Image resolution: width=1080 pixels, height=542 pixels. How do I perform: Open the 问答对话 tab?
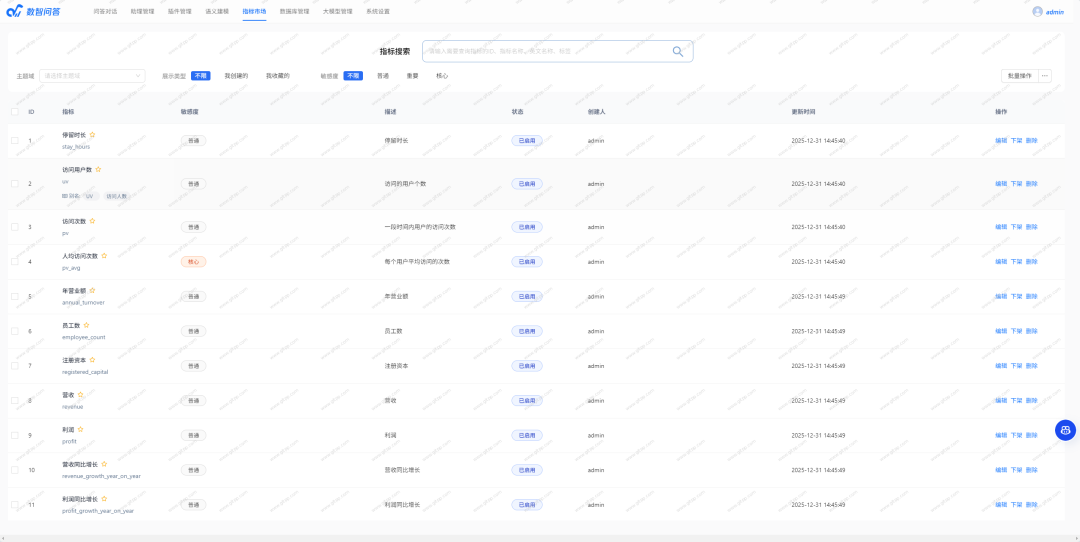[x=105, y=12]
